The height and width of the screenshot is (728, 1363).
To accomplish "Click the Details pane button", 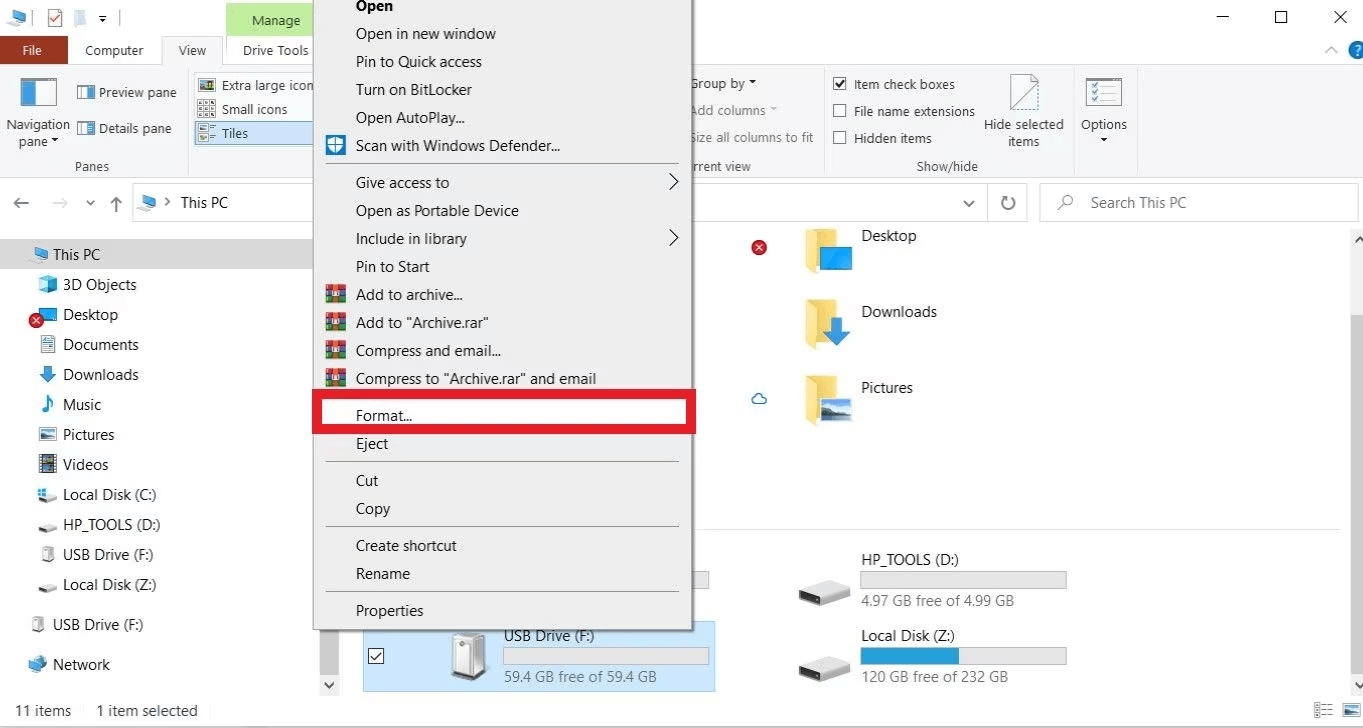I will (x=124, y=129).
